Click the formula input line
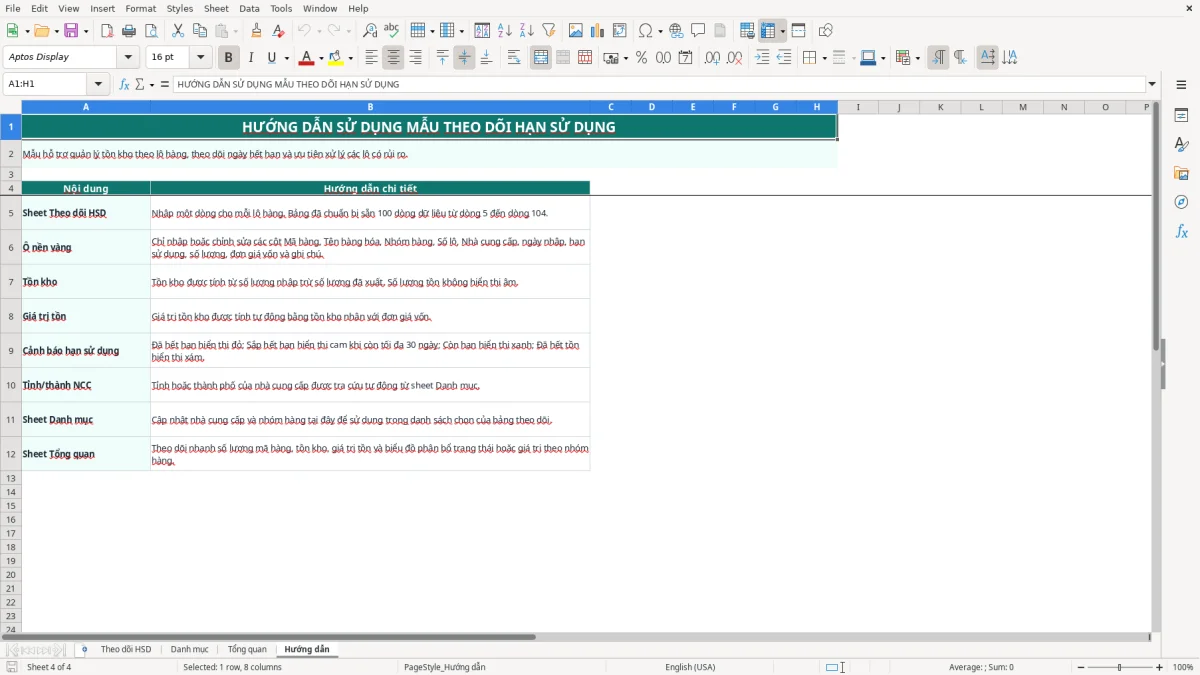1200x675 pixels. coord(660,85)
